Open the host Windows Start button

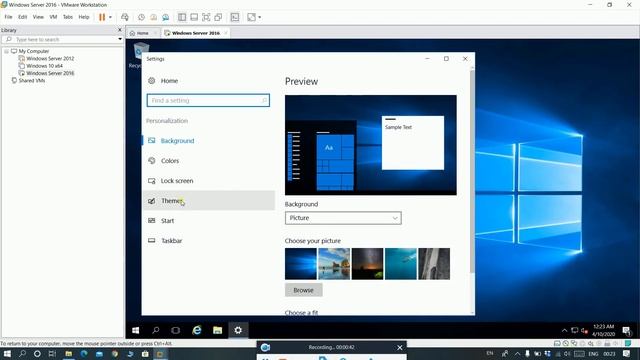[7, 354]
